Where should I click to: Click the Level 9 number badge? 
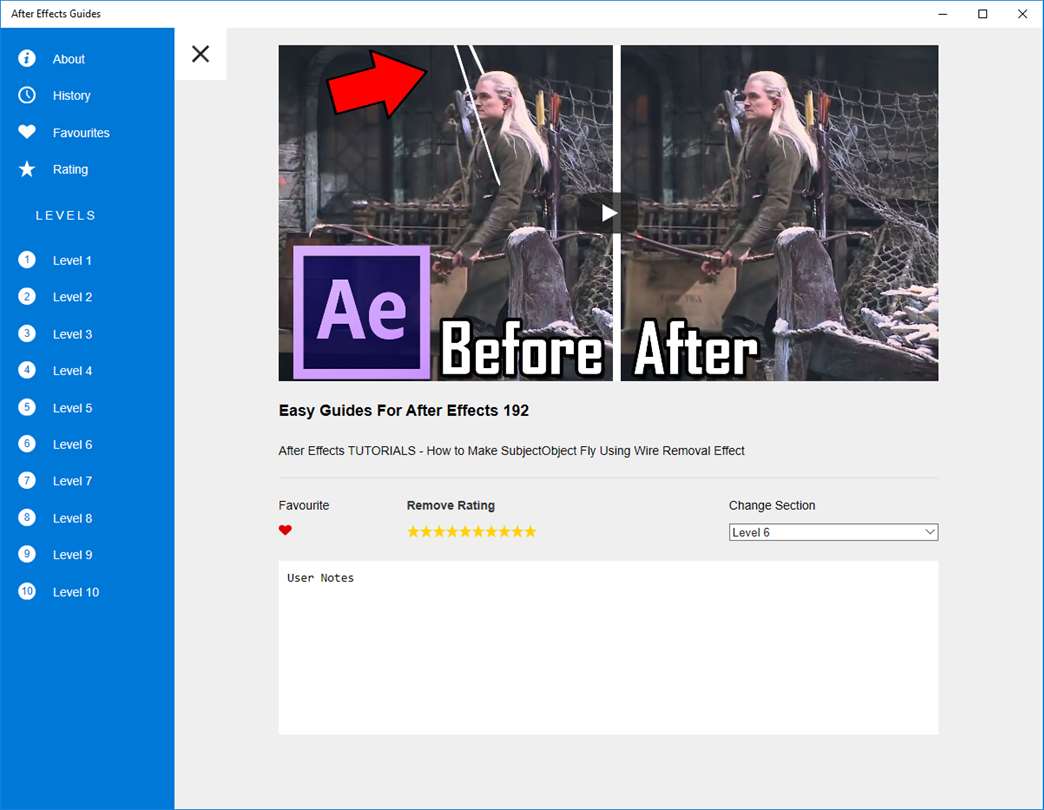point(27,554)
